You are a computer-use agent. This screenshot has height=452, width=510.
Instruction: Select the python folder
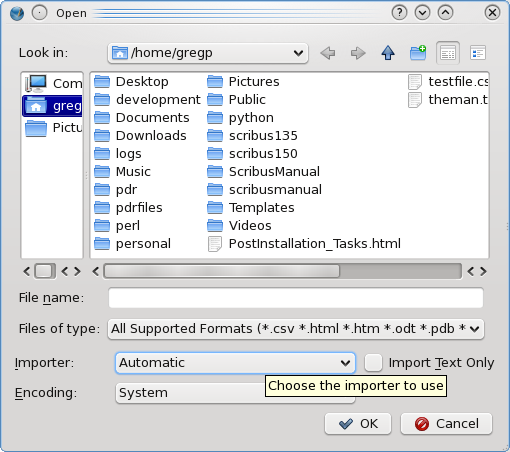pos(240,118)
